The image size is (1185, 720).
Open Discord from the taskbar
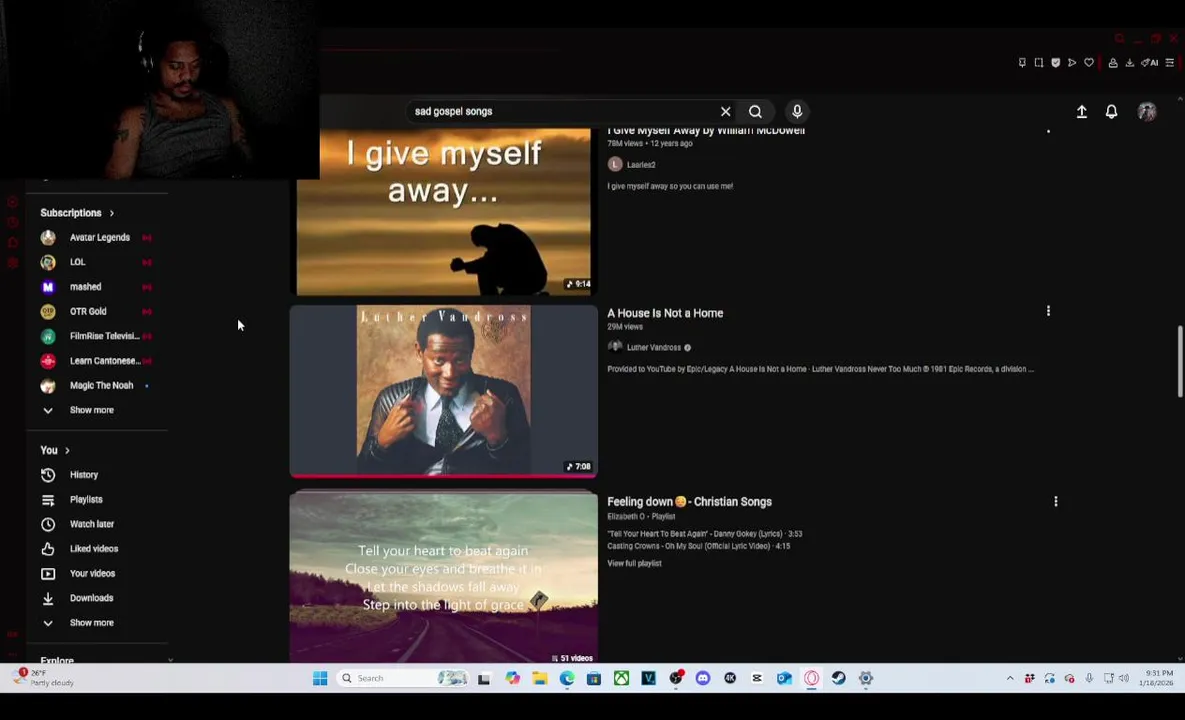tap(703, 678)
